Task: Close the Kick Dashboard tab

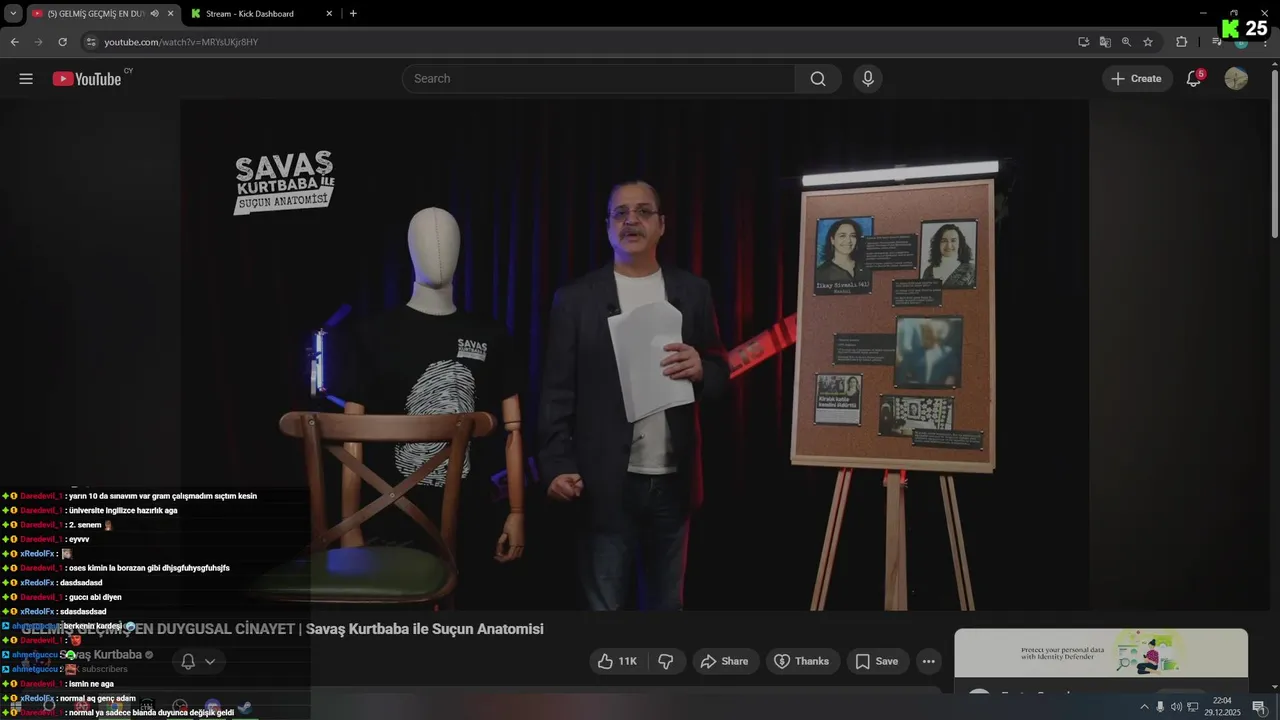Action: coord(329,14)
